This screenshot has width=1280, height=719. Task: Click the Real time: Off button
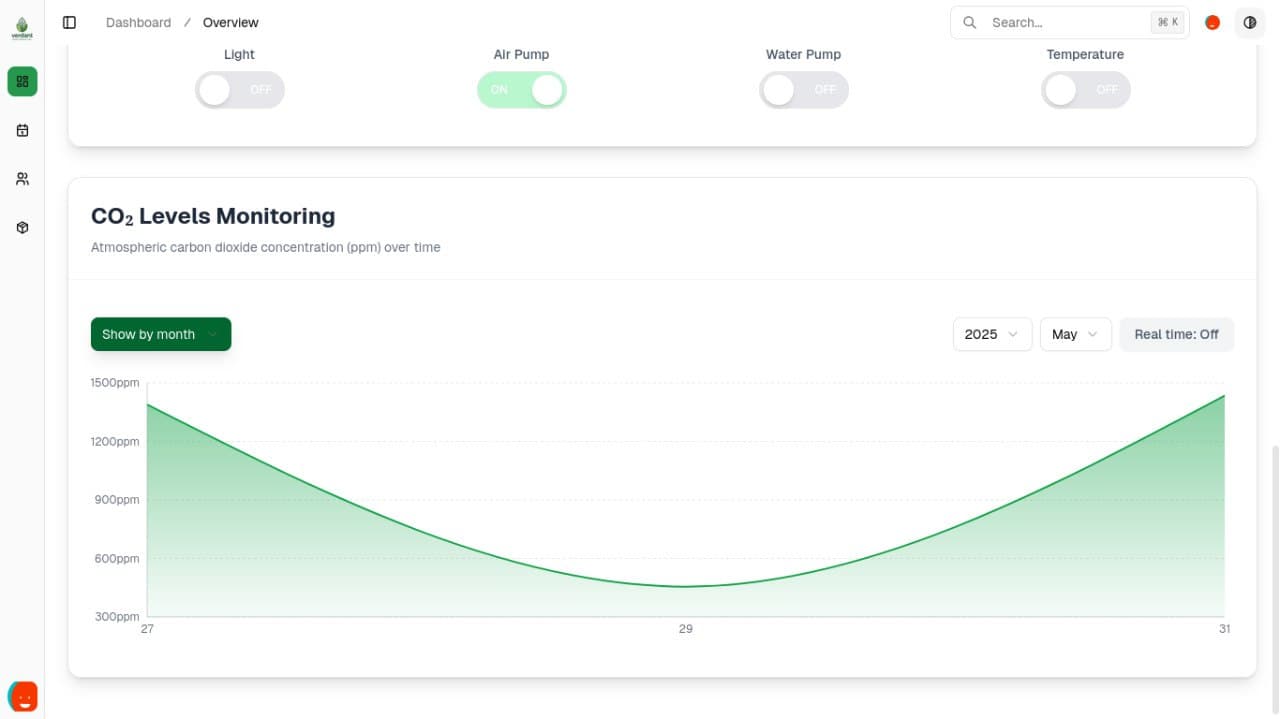[1176, 334]
